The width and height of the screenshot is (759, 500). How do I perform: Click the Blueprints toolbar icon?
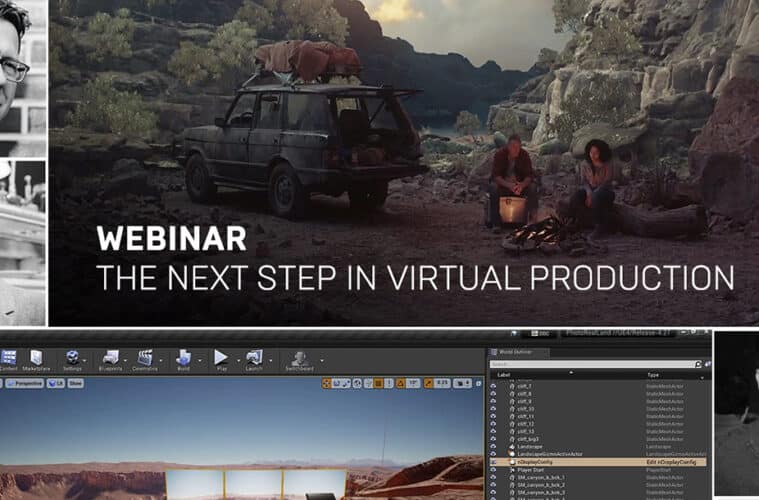pyautogui.click(x=110, y=357)
